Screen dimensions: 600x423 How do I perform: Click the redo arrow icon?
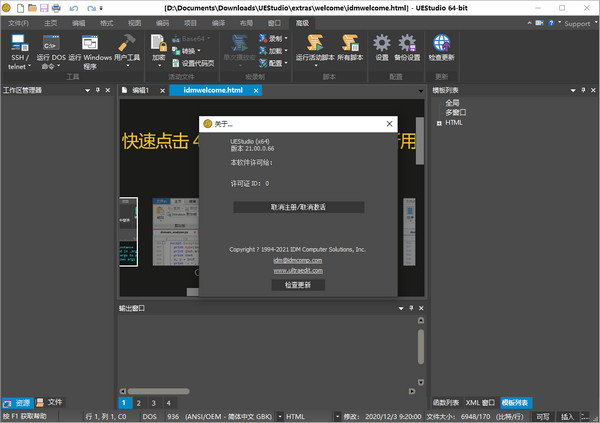click(x=91, y=8)
